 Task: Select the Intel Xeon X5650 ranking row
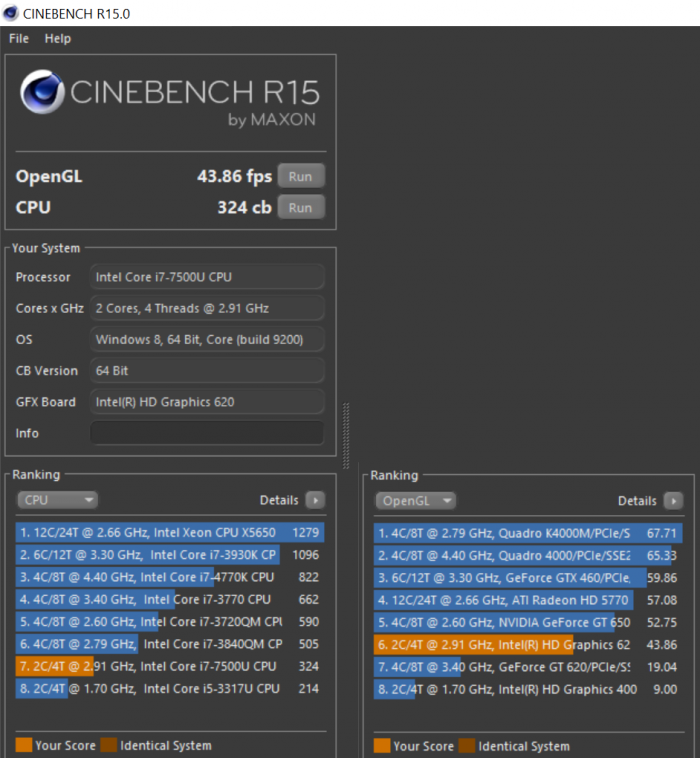tap(170, 533)
